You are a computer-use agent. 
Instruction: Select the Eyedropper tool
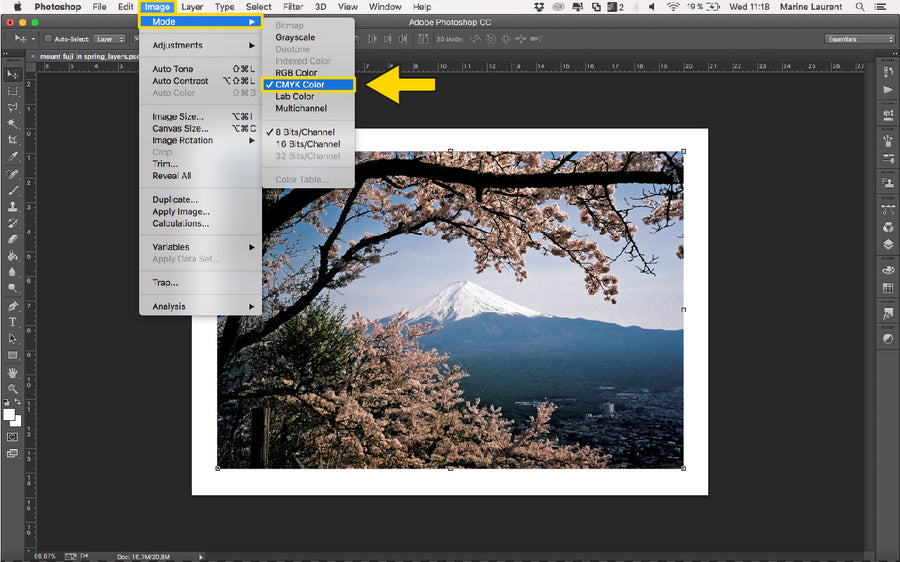[12, 156]
